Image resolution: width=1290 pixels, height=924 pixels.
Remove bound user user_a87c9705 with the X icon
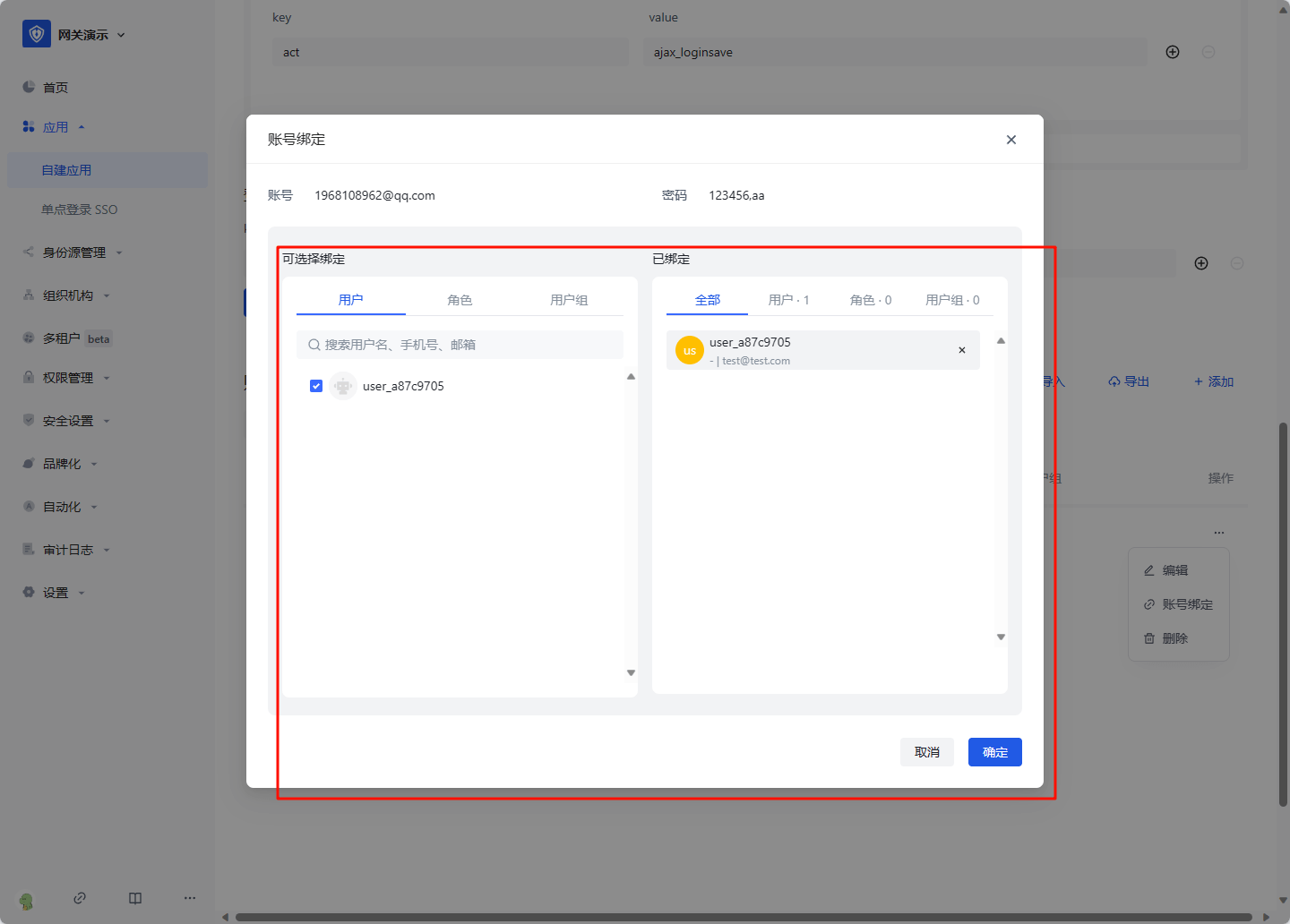coord(961,350)
